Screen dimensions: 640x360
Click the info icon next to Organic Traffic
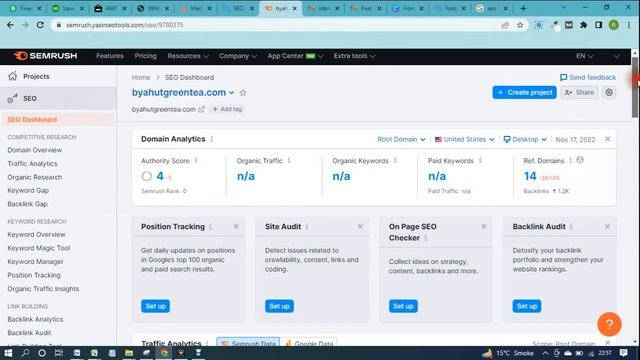[x=289, y=160]
